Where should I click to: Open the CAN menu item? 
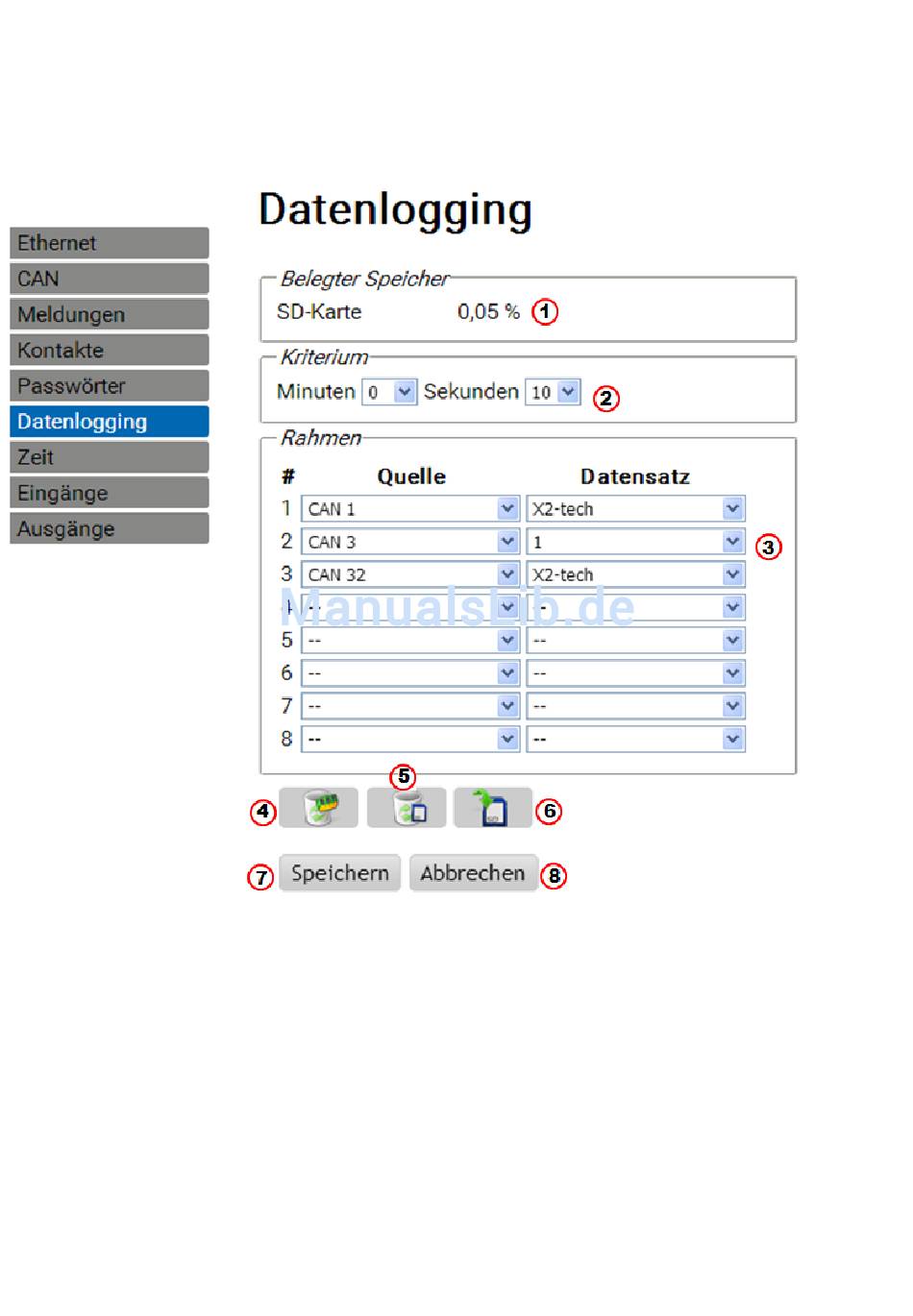(110, 279)
